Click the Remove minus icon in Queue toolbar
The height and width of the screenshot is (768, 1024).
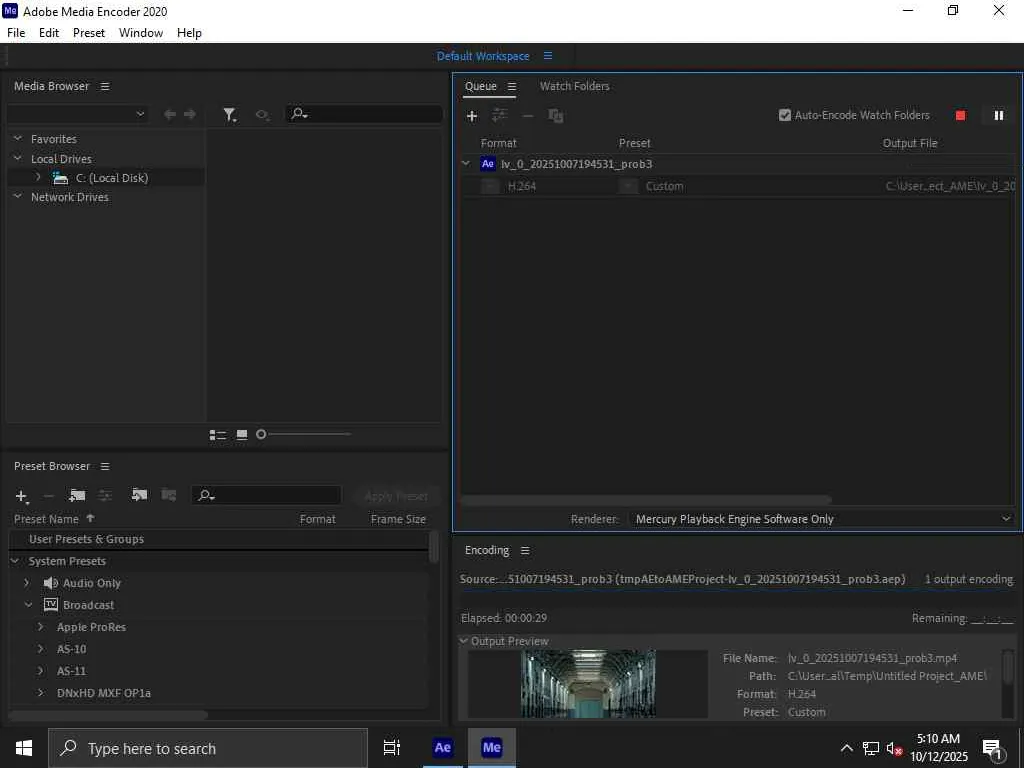[528, 116]
